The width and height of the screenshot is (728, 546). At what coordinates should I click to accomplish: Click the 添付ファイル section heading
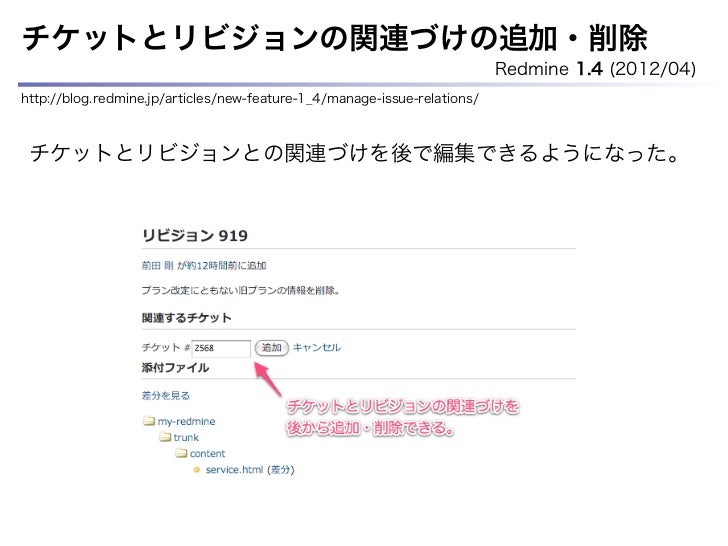pyautogui.click(x=176, y=368)
